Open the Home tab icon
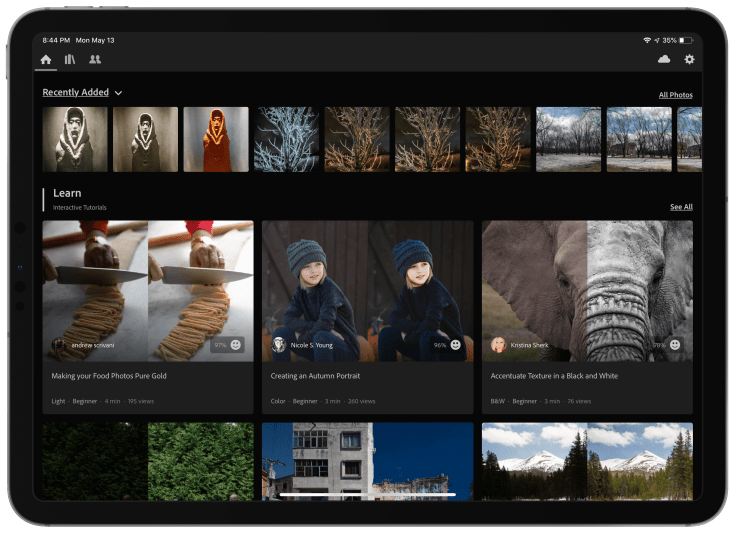 [x=46, y=60]
